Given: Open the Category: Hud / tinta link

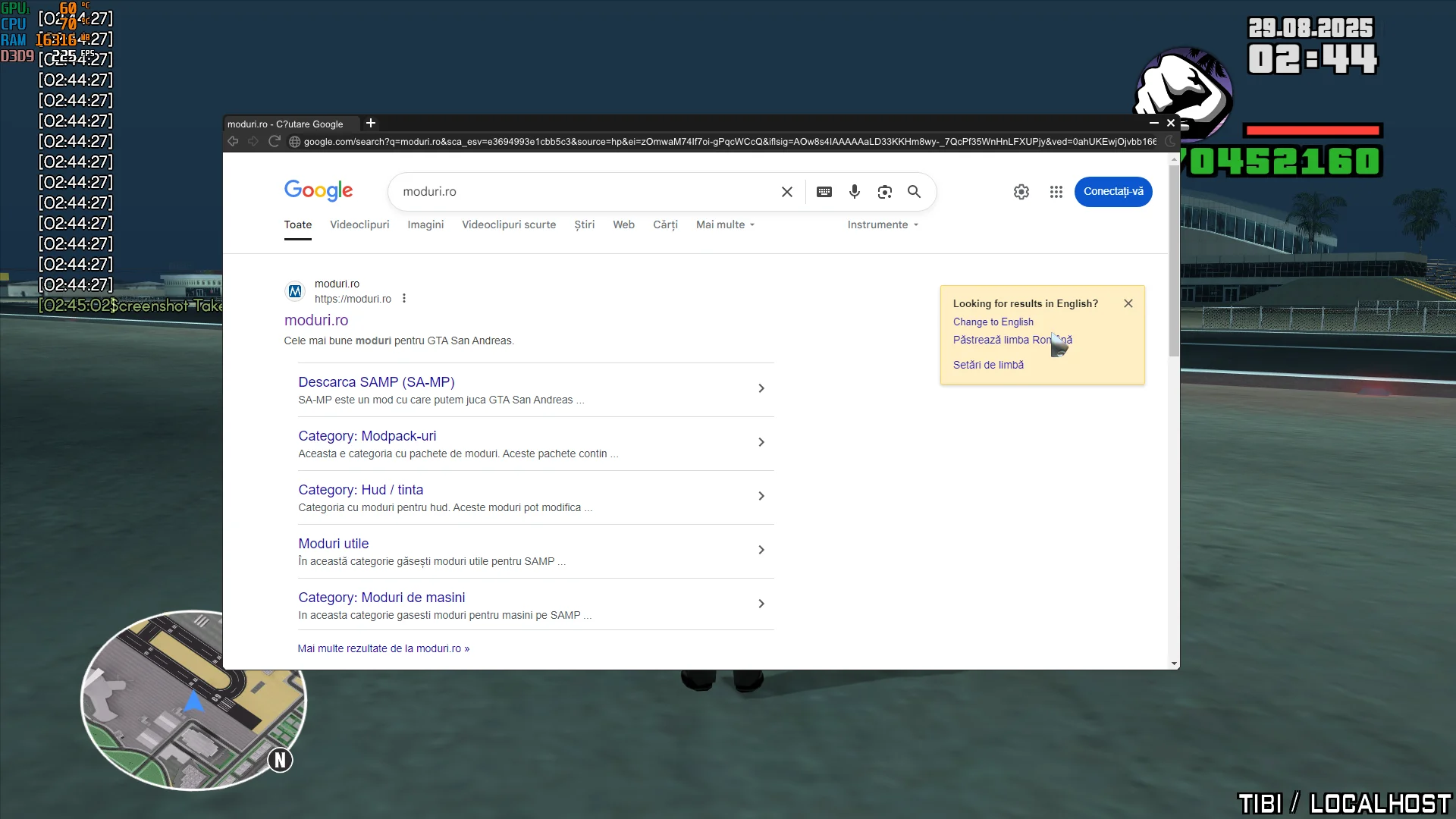Looking at the screenshot, I should tap(361, 490).
